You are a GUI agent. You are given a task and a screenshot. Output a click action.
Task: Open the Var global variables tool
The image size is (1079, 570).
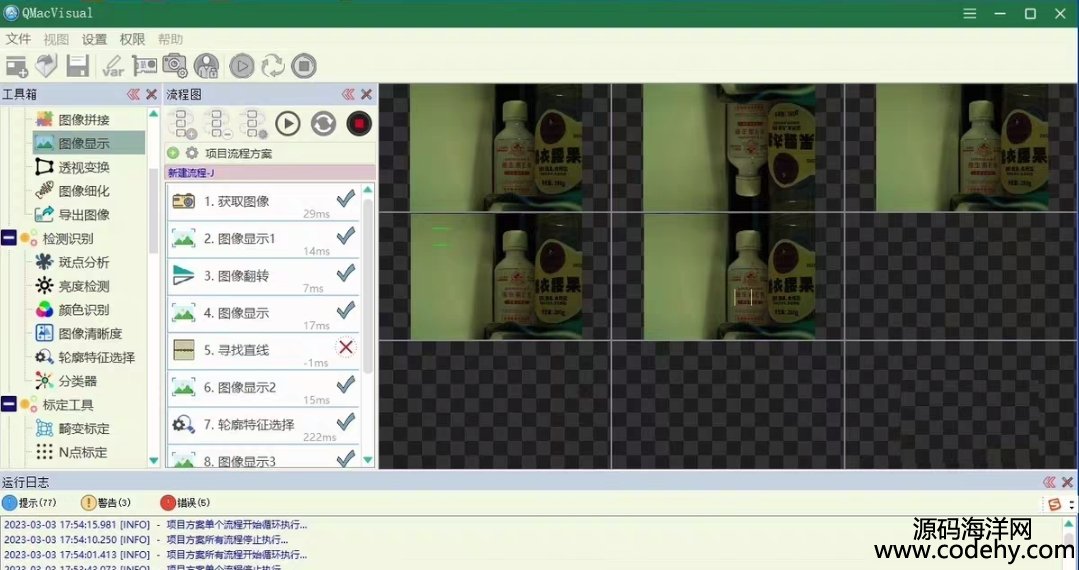coord(112,66)
